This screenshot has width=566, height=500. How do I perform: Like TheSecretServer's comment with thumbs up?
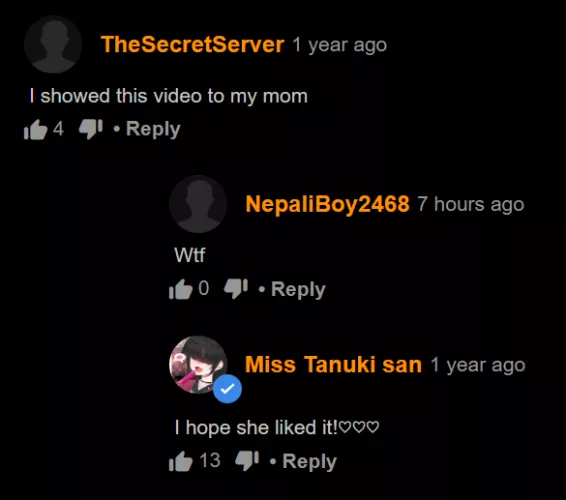pyautogui.click(x=35, y=129)
